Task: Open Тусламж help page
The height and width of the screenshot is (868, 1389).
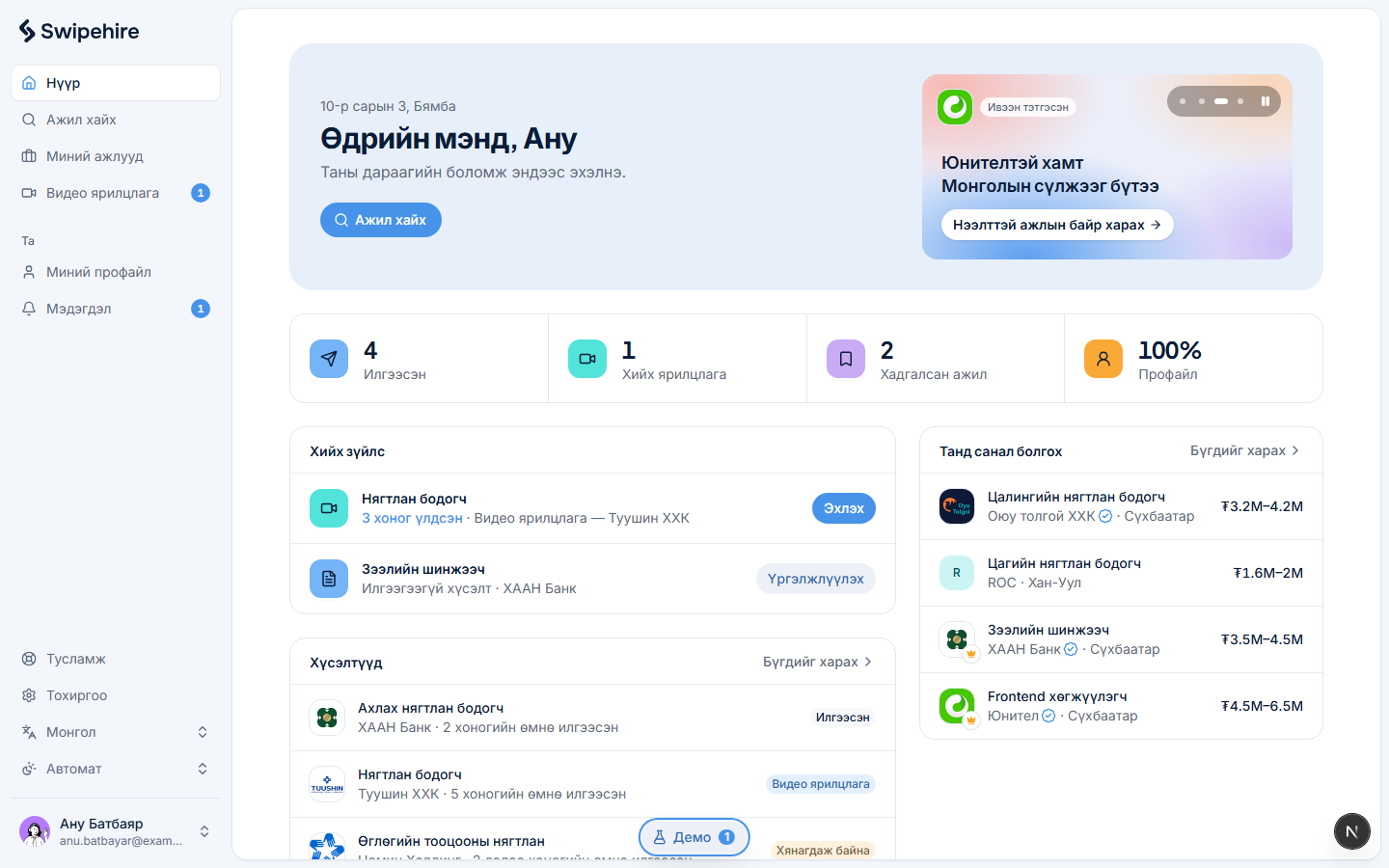Action: pos(116,659)
